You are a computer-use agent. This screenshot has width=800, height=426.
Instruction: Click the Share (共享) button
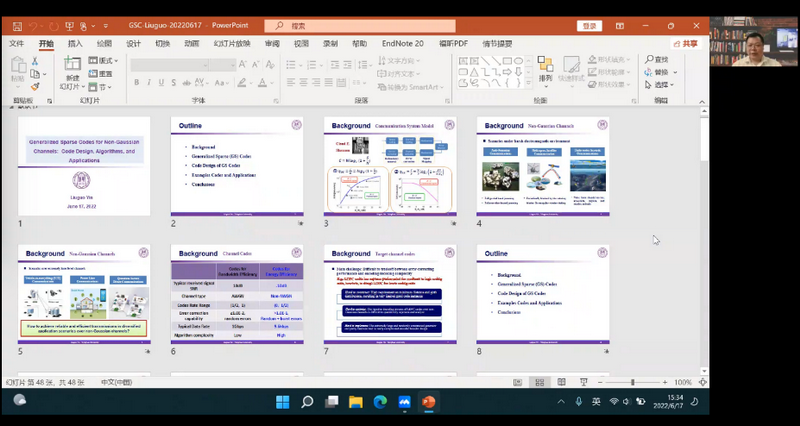click(x=686, y=44)
